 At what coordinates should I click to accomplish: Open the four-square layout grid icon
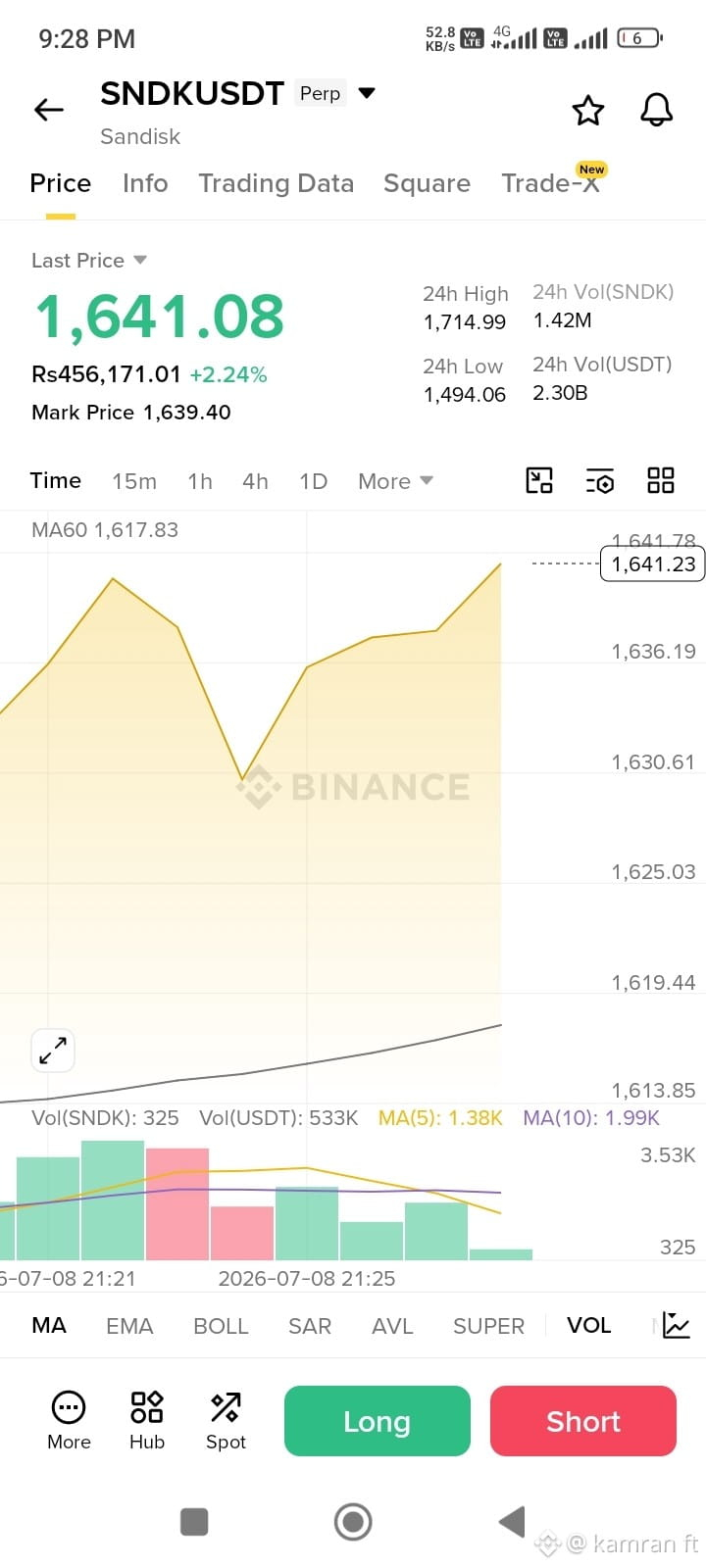click(661, 480)
